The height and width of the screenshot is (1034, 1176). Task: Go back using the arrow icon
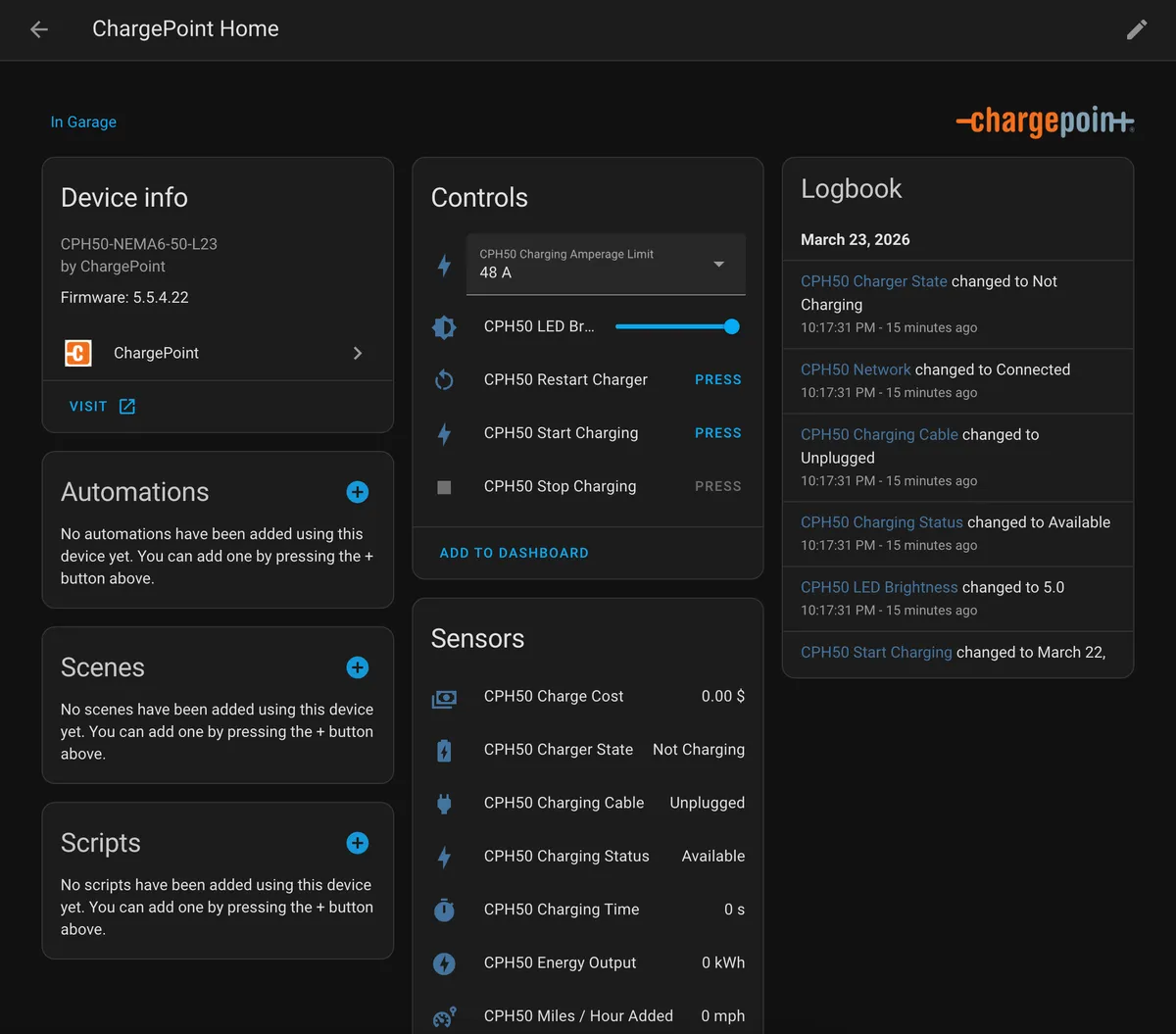tap(39, 29)
